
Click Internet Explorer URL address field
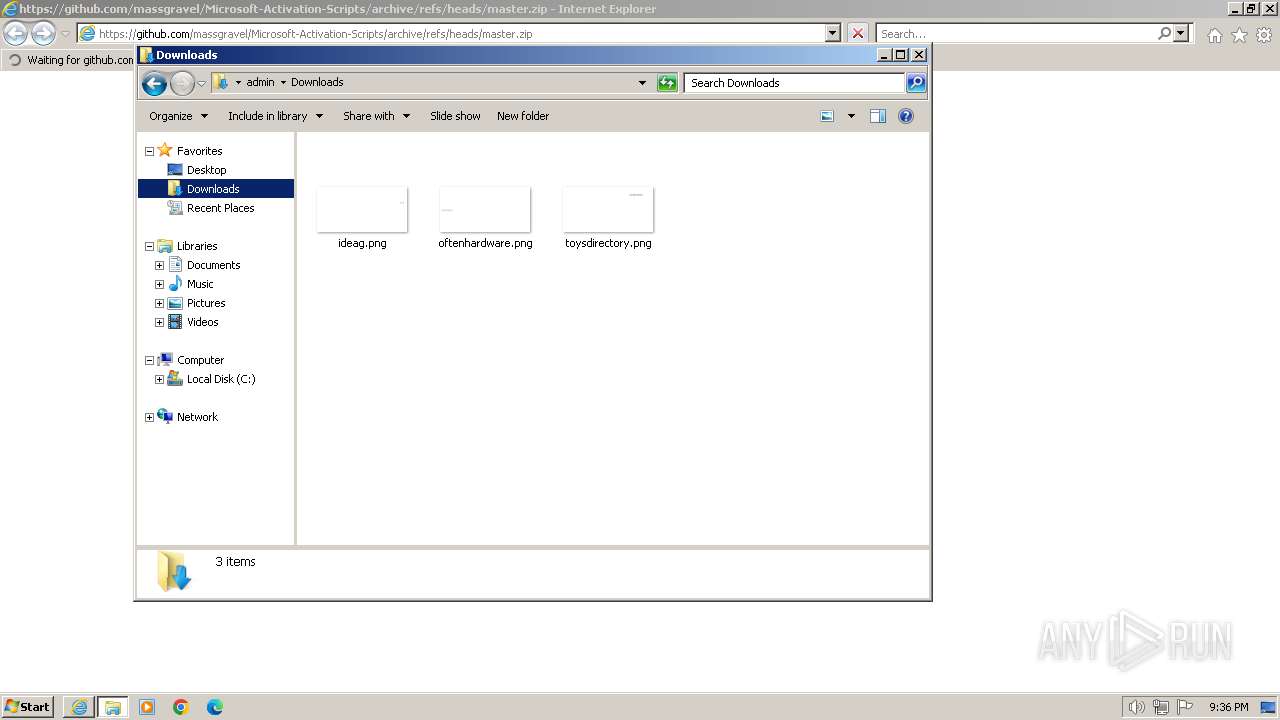[450, 33]
